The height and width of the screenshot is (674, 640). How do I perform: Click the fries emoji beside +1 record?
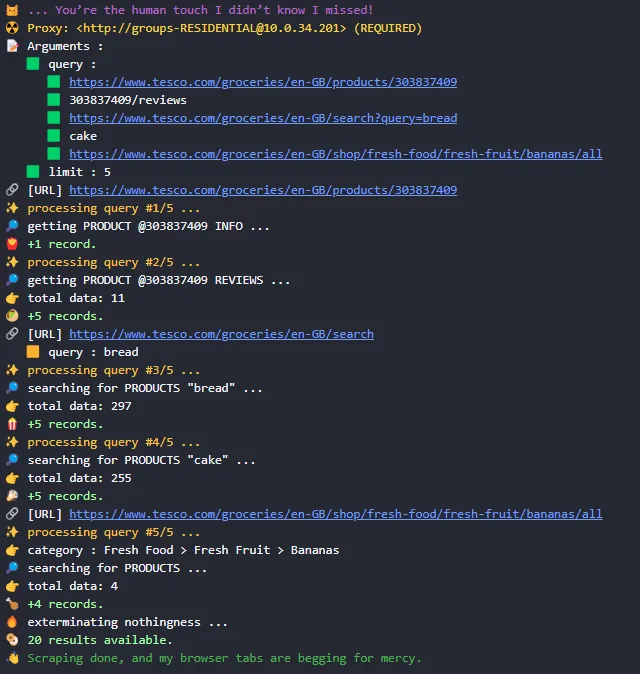(x=12, y=244)
